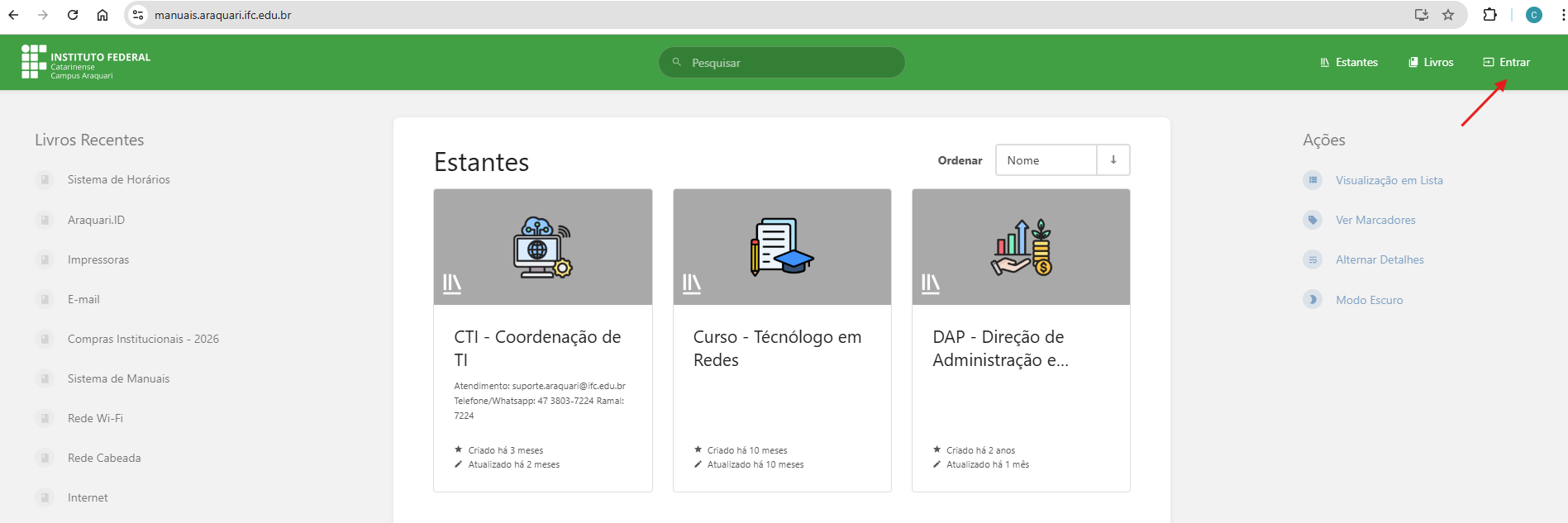Open the Rede Wi-Fi recent book
Viewport: 1568px width, 523px height.
pyautogui.click(x=95, y=418)
